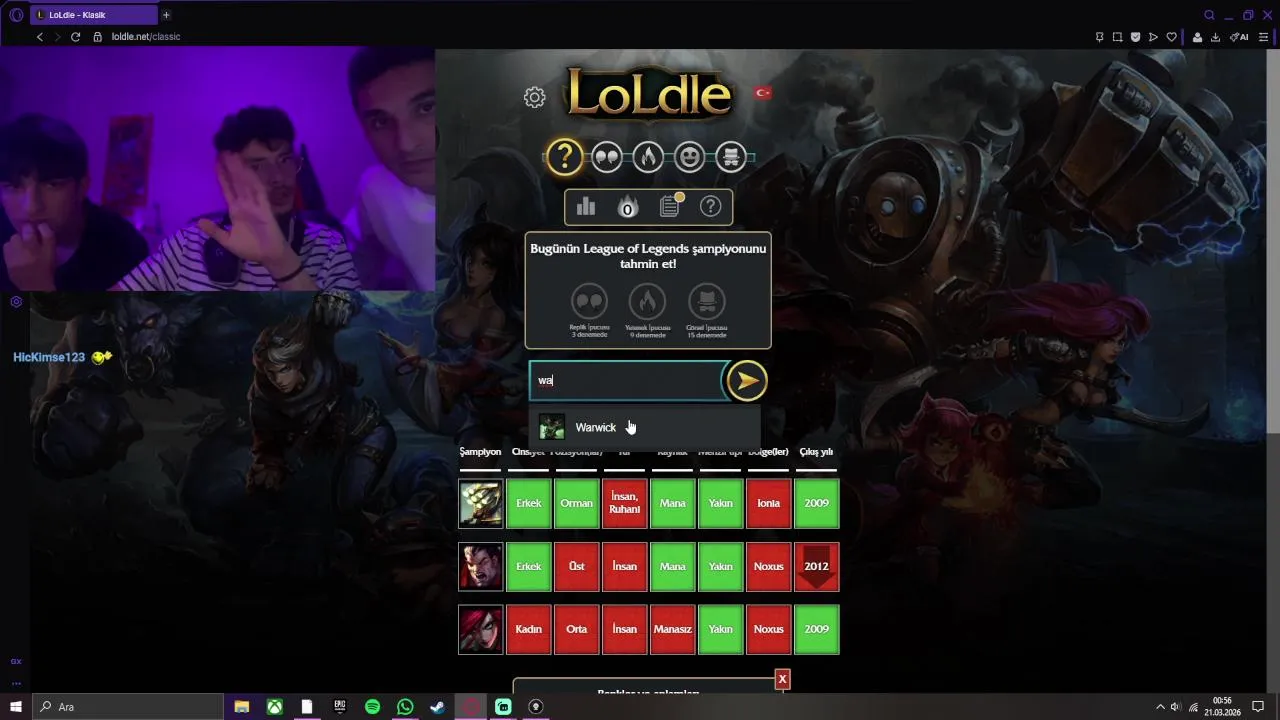Select the LoLdle - Klasik browser tab
The image size is (1280, 720).
pyautogui.click(x=93, y=15)
